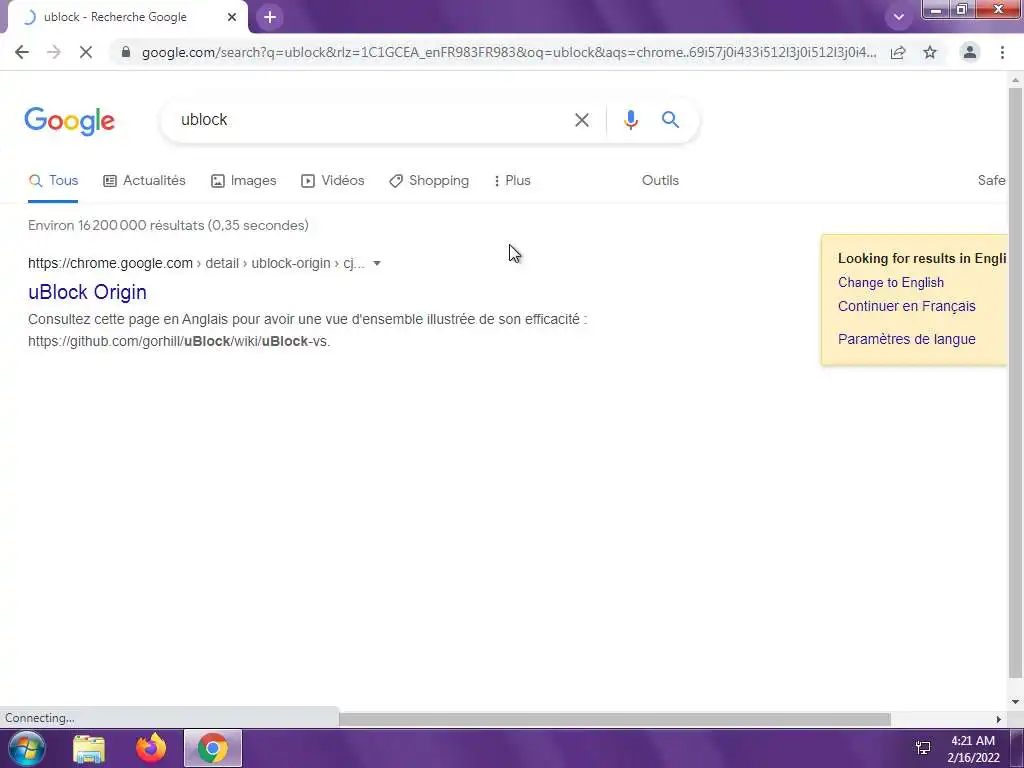Click the horizontal scrollbar thumb
Viewport: 1024px width, 768px height.
click(615, 719)
